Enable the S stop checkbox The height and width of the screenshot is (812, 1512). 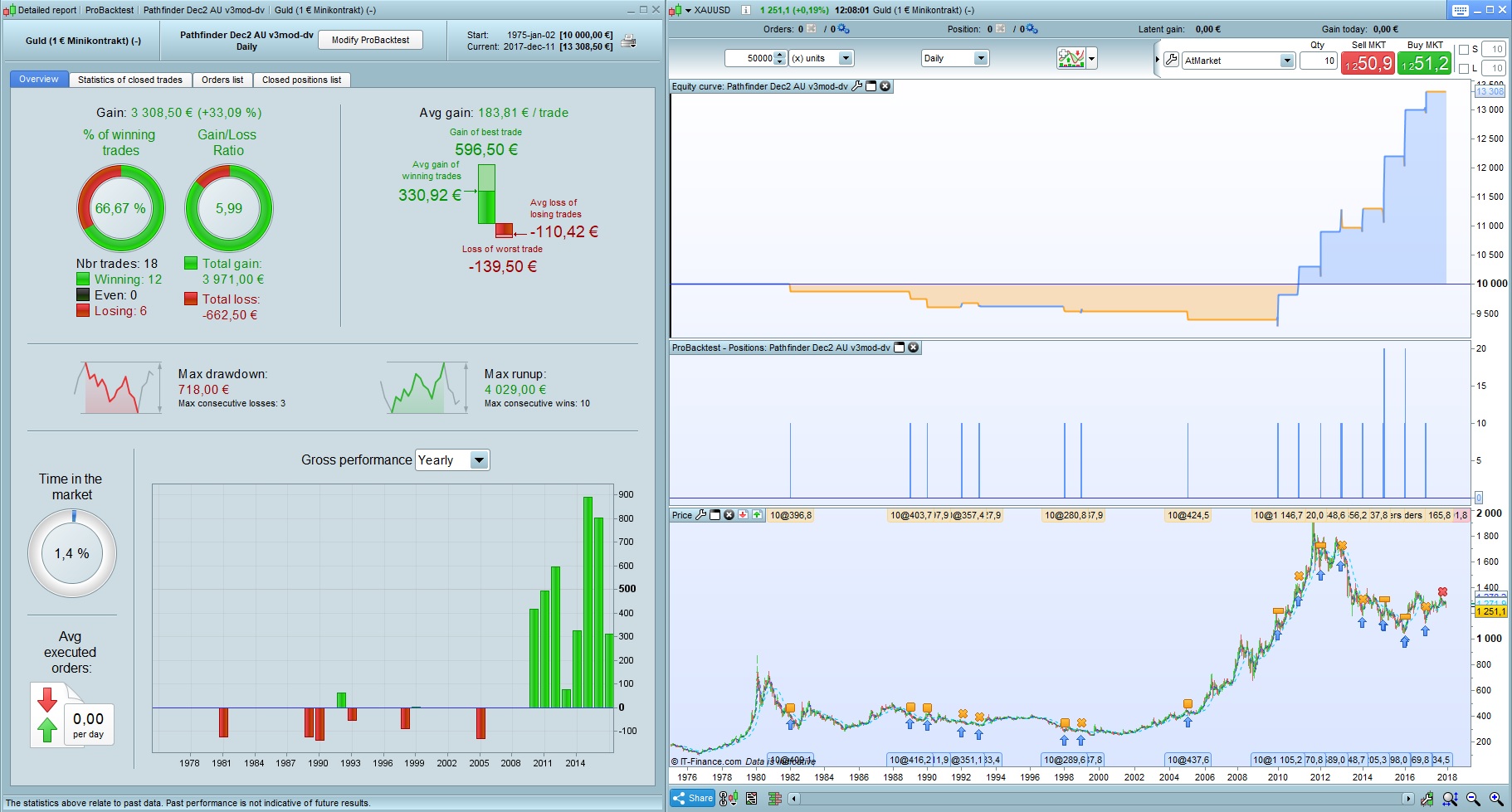(x=1464, y=50)
